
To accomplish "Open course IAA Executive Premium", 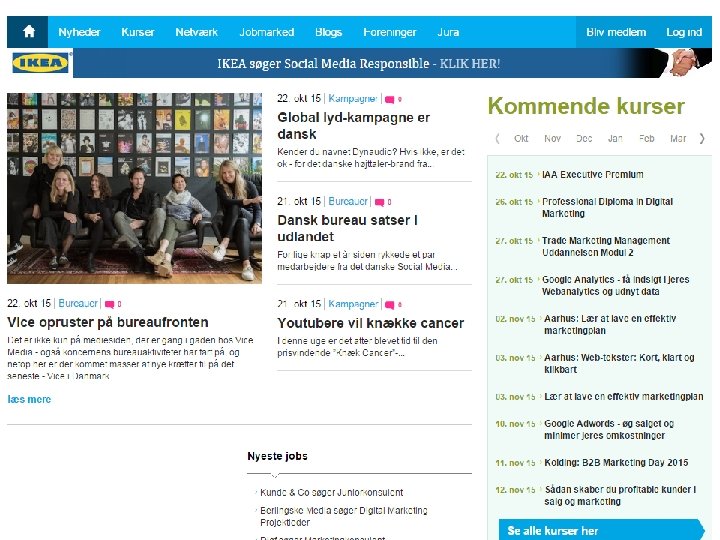I will click(x=592, y=174).
